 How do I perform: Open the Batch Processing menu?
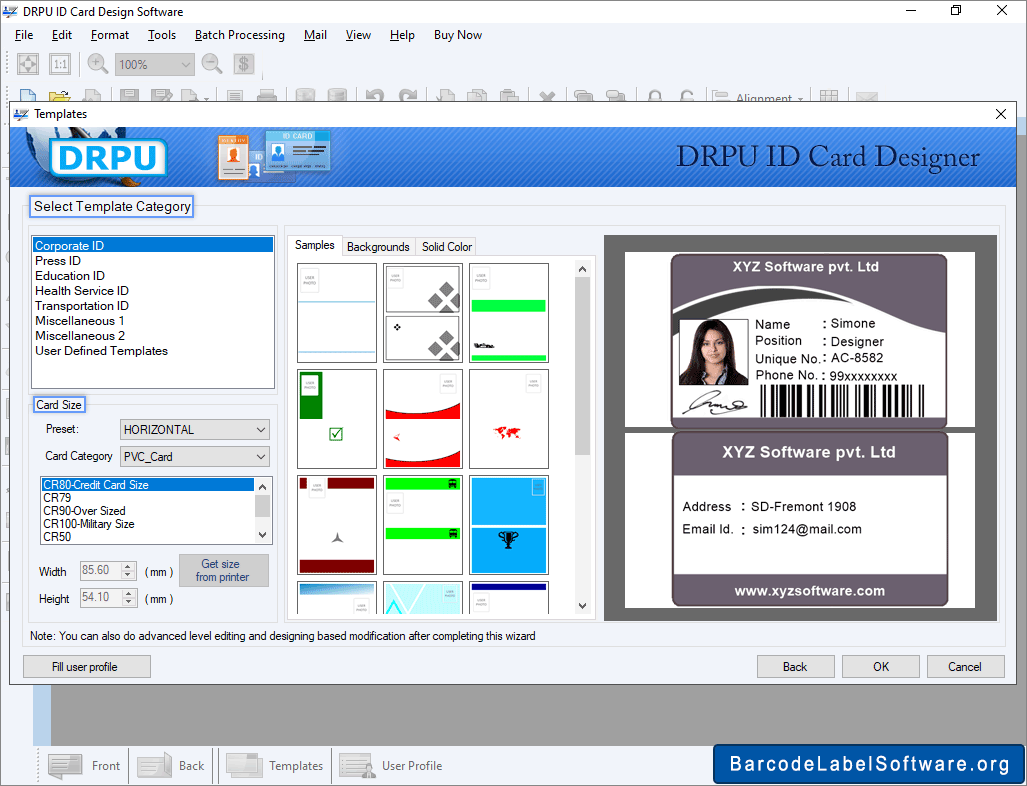pyautogui.click(x=240, y=35)
